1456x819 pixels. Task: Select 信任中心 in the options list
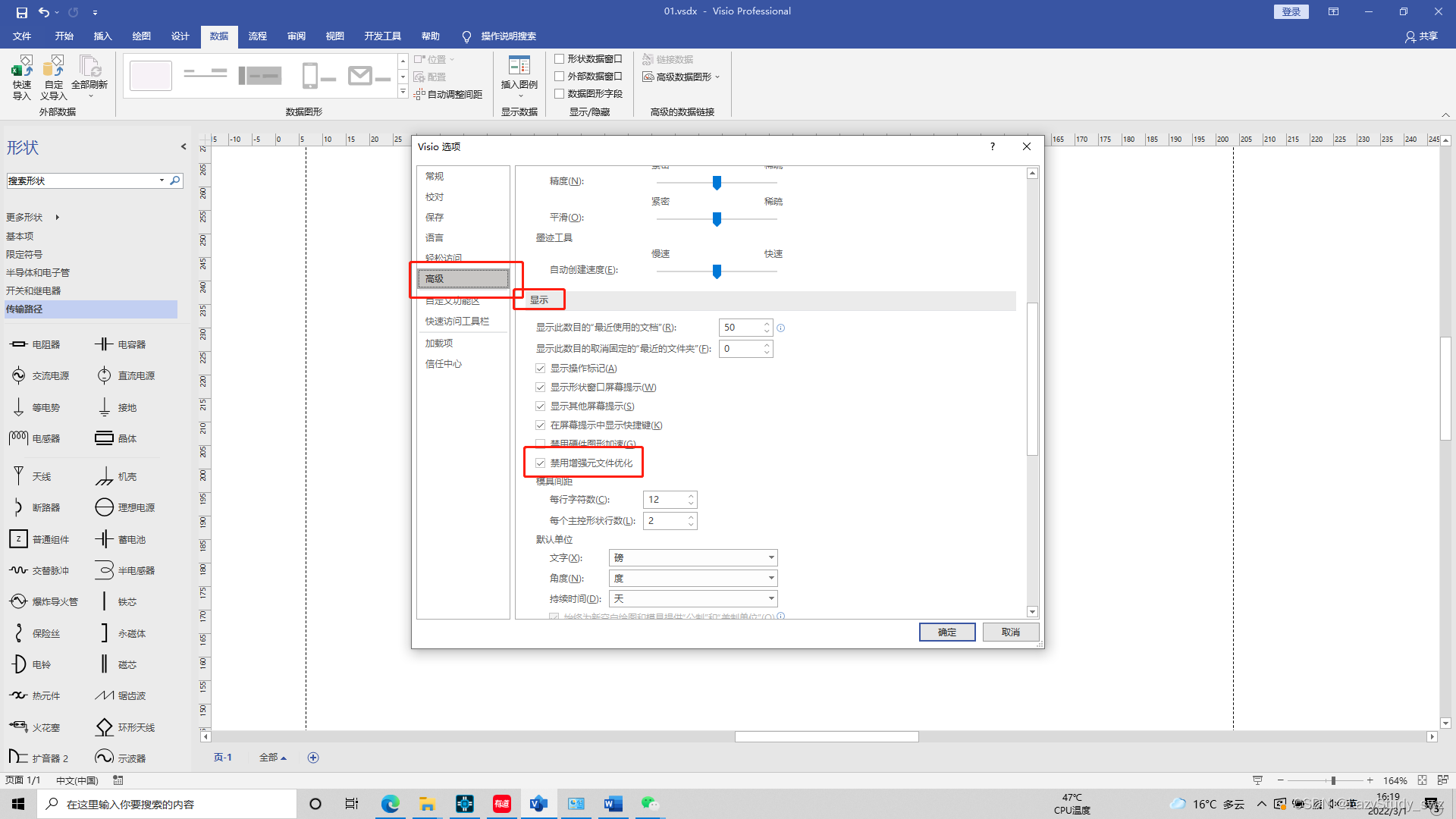tap(443, 364)
